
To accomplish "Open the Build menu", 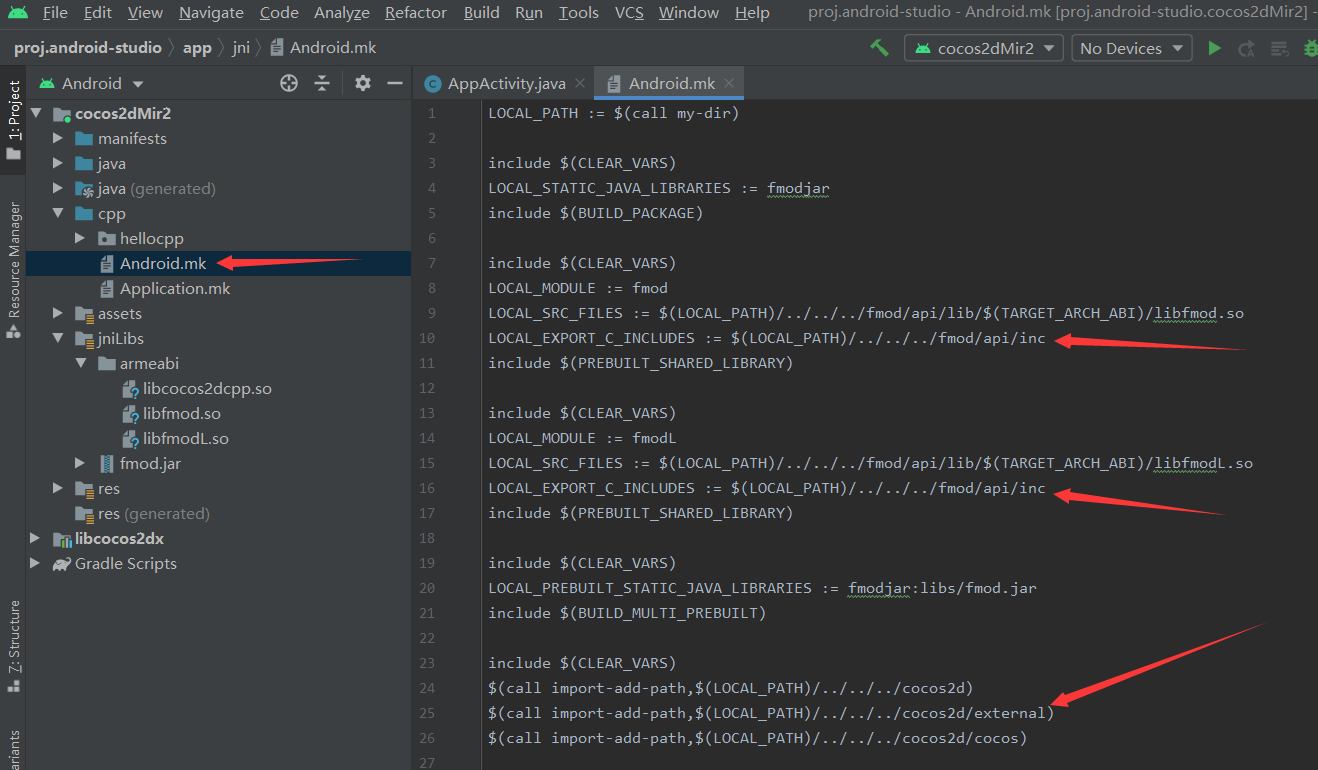I will pos(482,13).
